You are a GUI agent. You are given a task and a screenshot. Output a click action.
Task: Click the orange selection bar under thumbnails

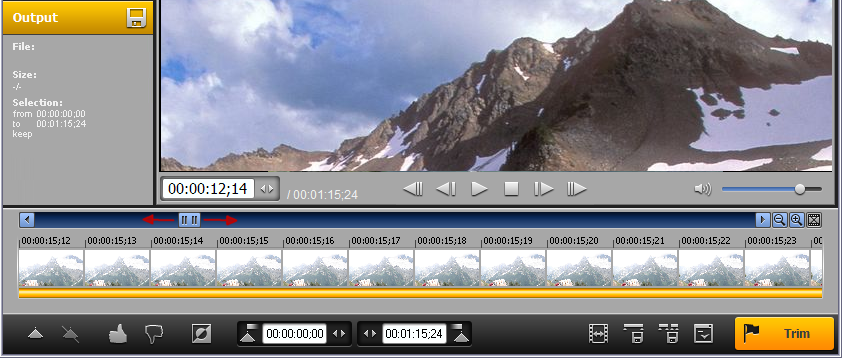tap(420, 293)
